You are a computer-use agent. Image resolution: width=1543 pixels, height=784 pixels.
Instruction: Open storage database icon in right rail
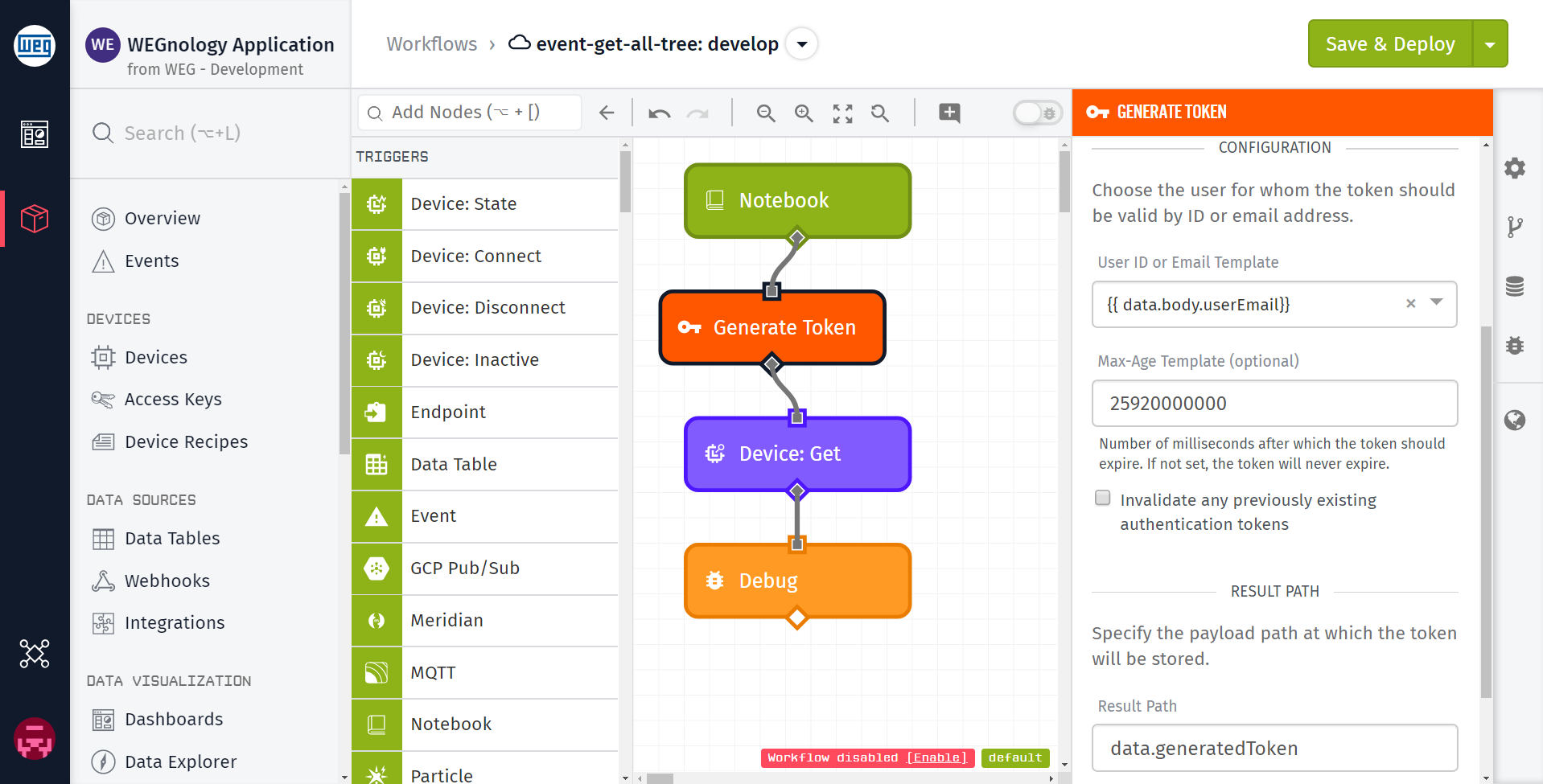[1515, 286]
